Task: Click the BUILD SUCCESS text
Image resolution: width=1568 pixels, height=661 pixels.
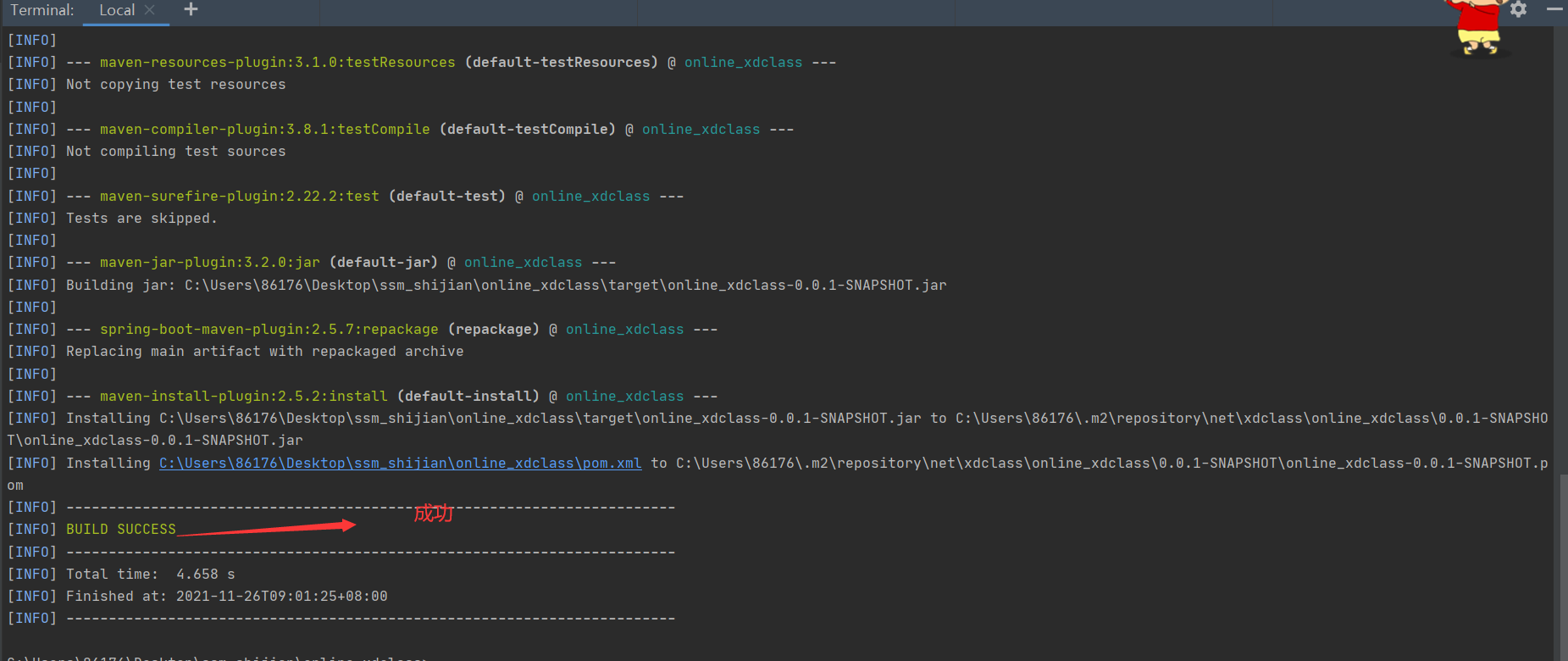Action: click(121, 529)
